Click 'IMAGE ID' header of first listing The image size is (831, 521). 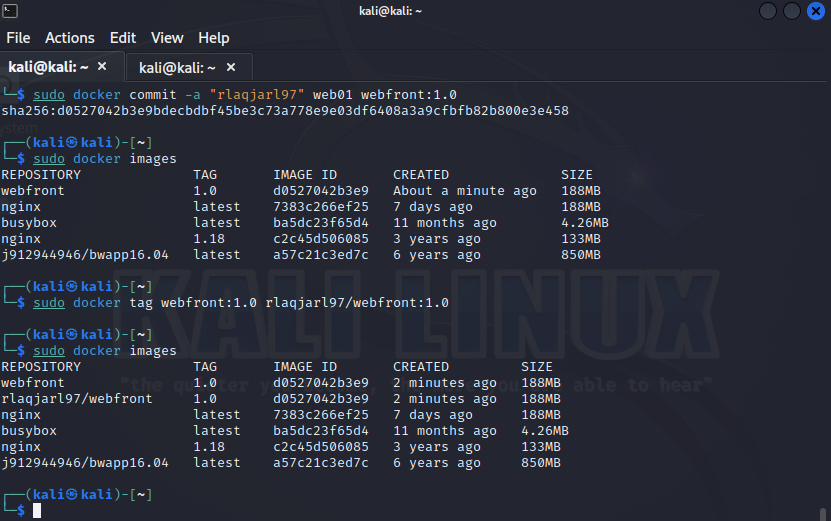pyautogui.click(x=305, y=175)
